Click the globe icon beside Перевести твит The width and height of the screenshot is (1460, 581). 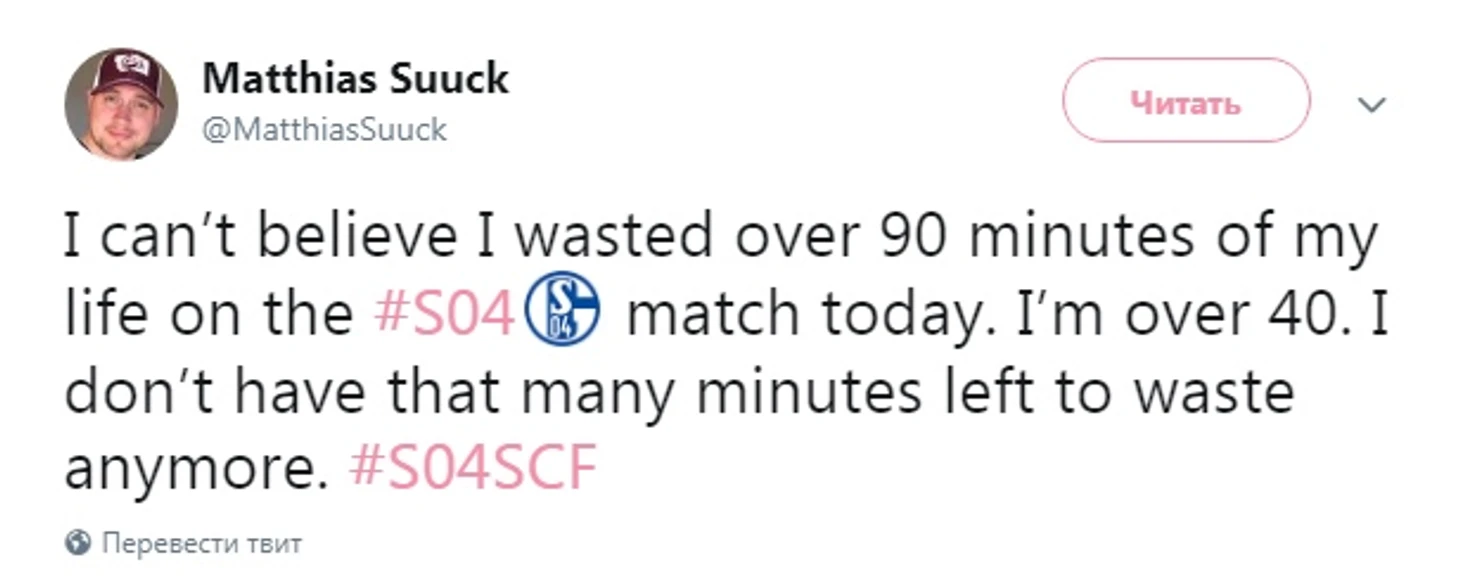78,543
